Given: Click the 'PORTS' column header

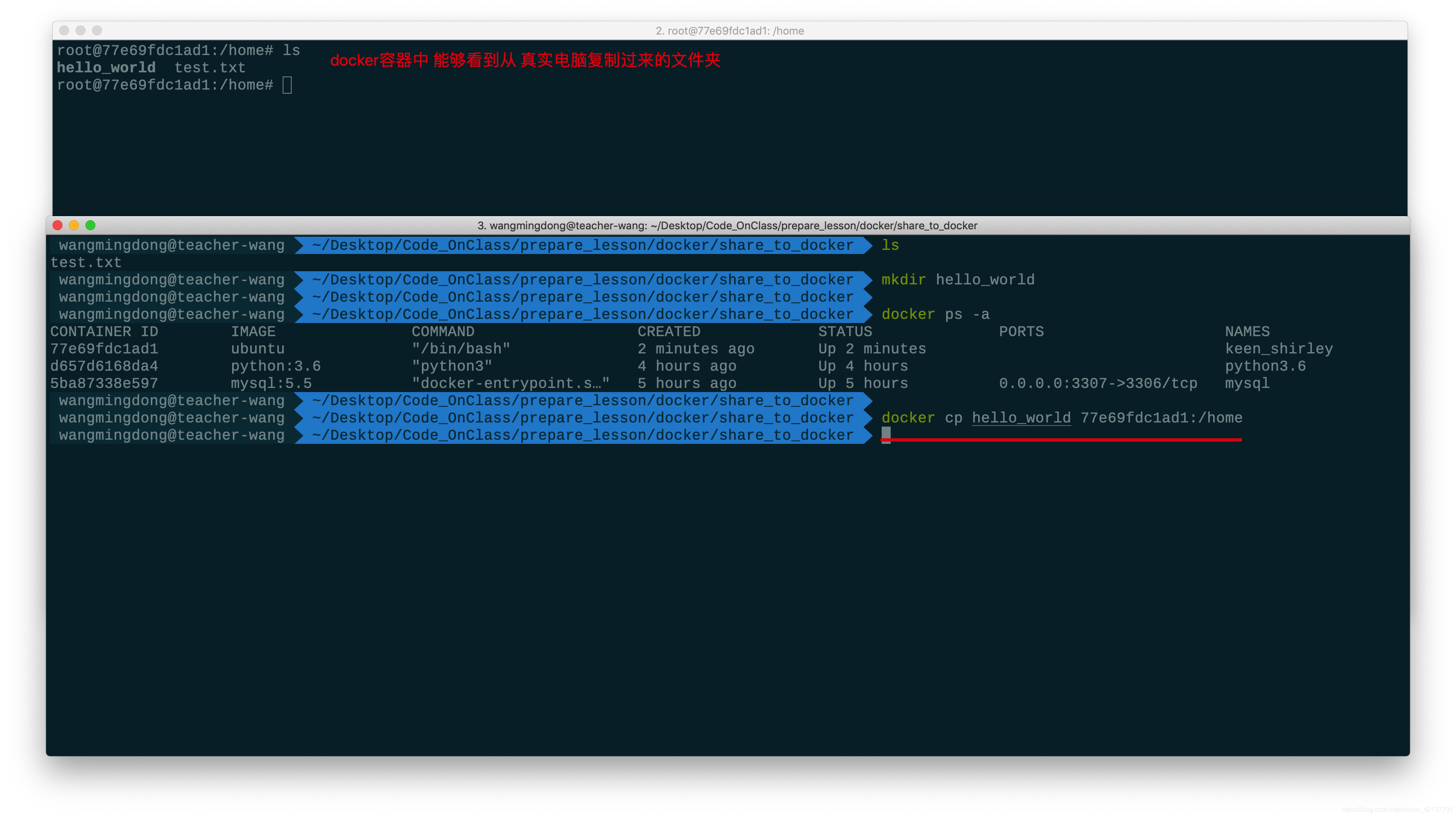Looking at the screenshot, I should 1021,332.
